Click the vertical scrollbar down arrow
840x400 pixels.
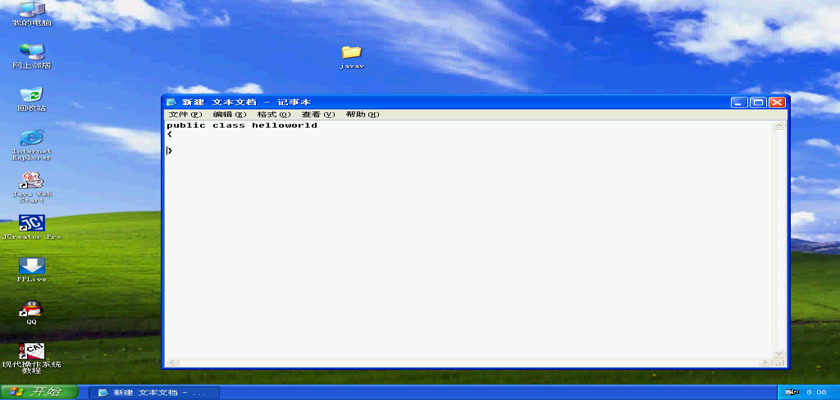click(779, 353)
